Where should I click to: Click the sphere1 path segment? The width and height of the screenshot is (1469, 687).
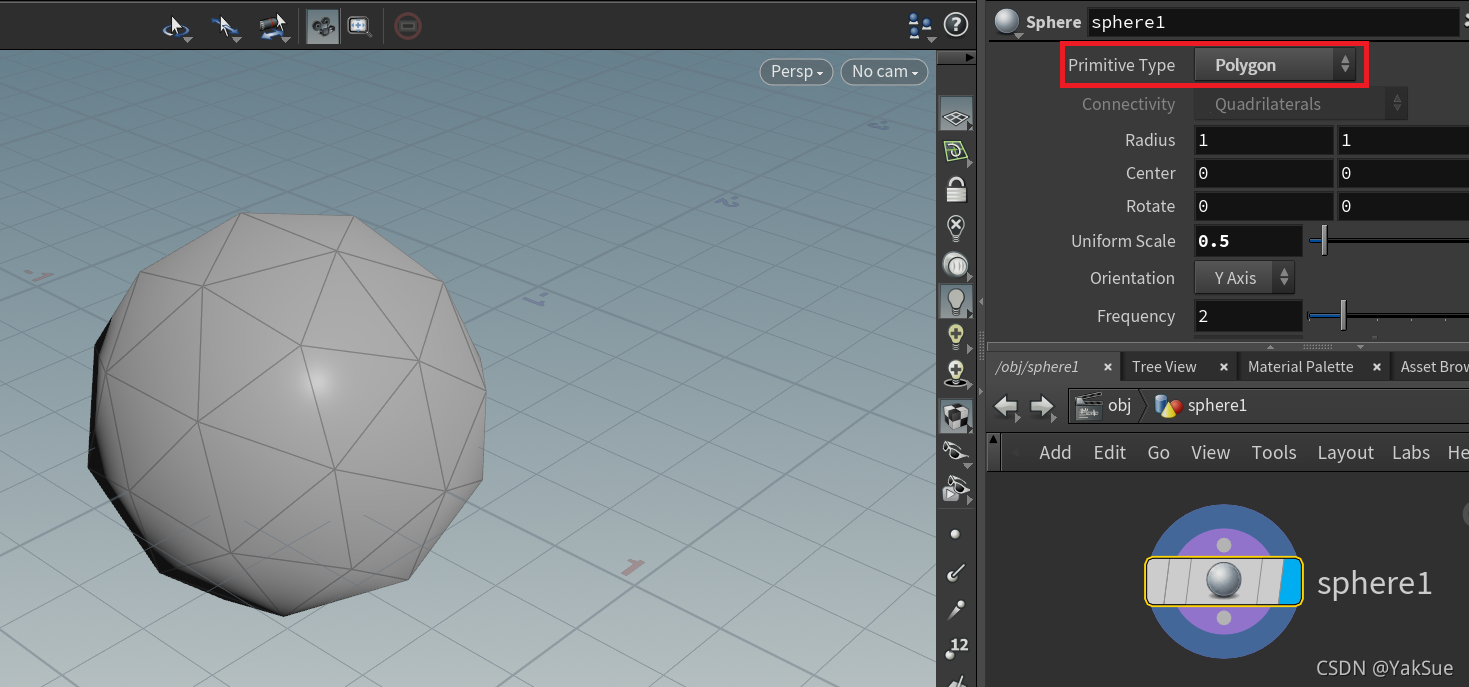pyautogui.click(x=1201, y=406)
